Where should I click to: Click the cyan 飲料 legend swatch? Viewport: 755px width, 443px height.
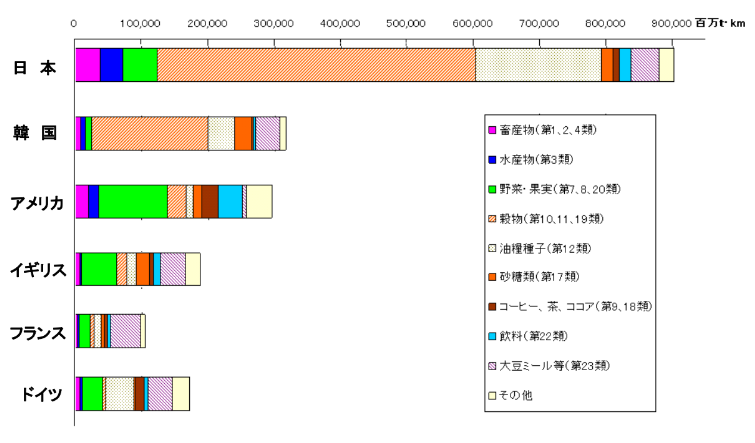tap(492, 336)
